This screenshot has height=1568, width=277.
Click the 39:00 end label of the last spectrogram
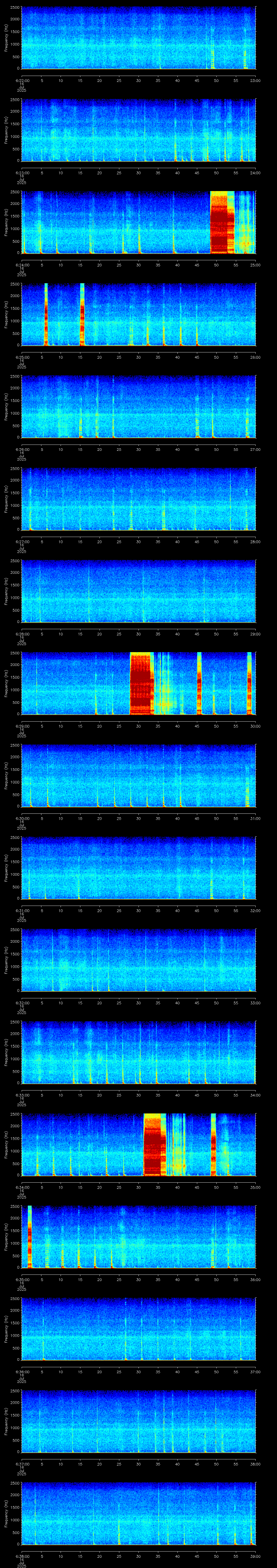coord(255,1556)
